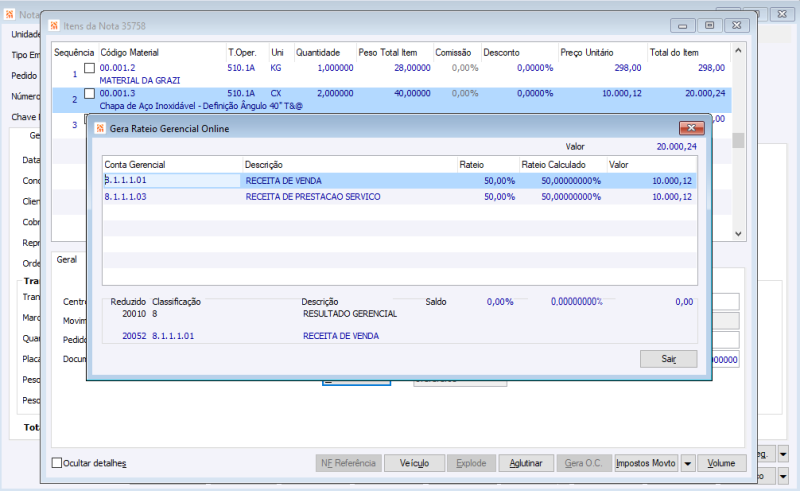
Task: Click the Impostos Movto button
Action: tap(646, 463)
